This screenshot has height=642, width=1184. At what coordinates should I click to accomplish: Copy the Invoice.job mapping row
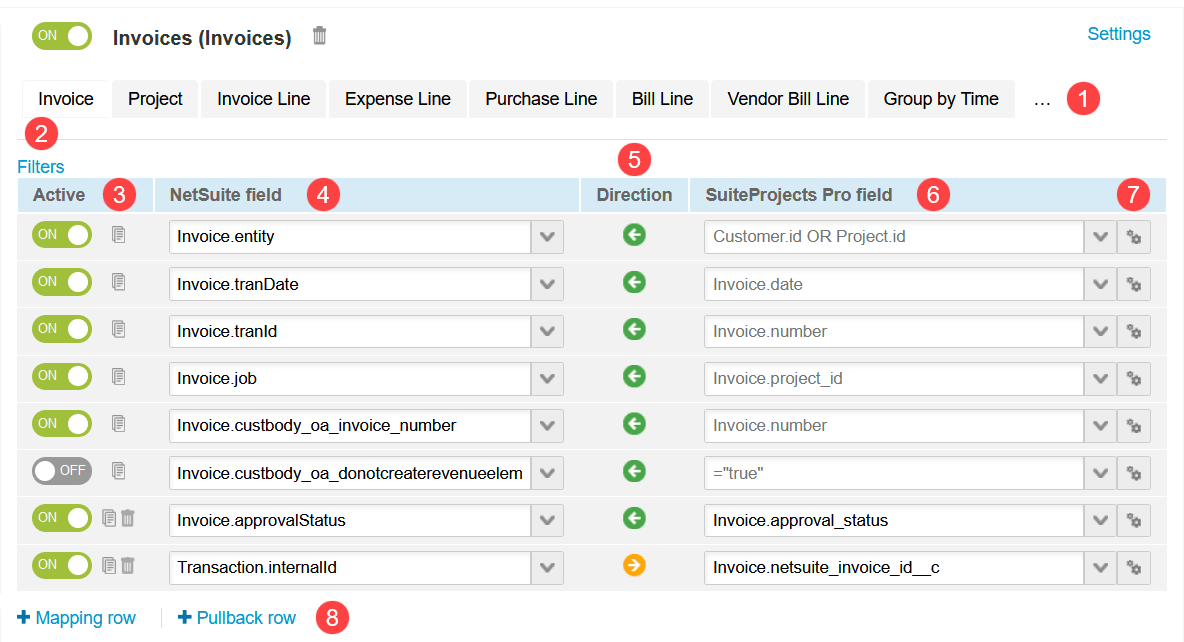[x=119, y=376]
